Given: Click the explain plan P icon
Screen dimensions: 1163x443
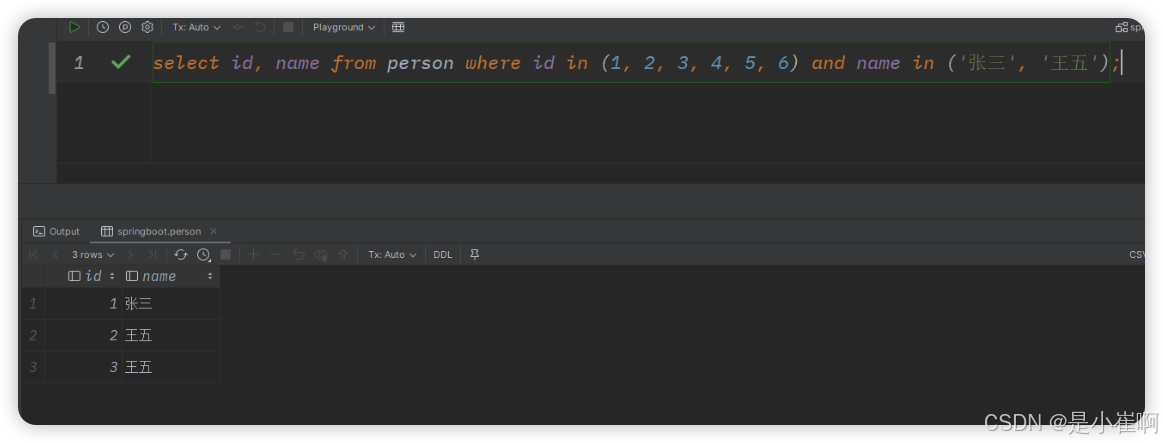Looking at the screenshot, I should click(125, 27).
